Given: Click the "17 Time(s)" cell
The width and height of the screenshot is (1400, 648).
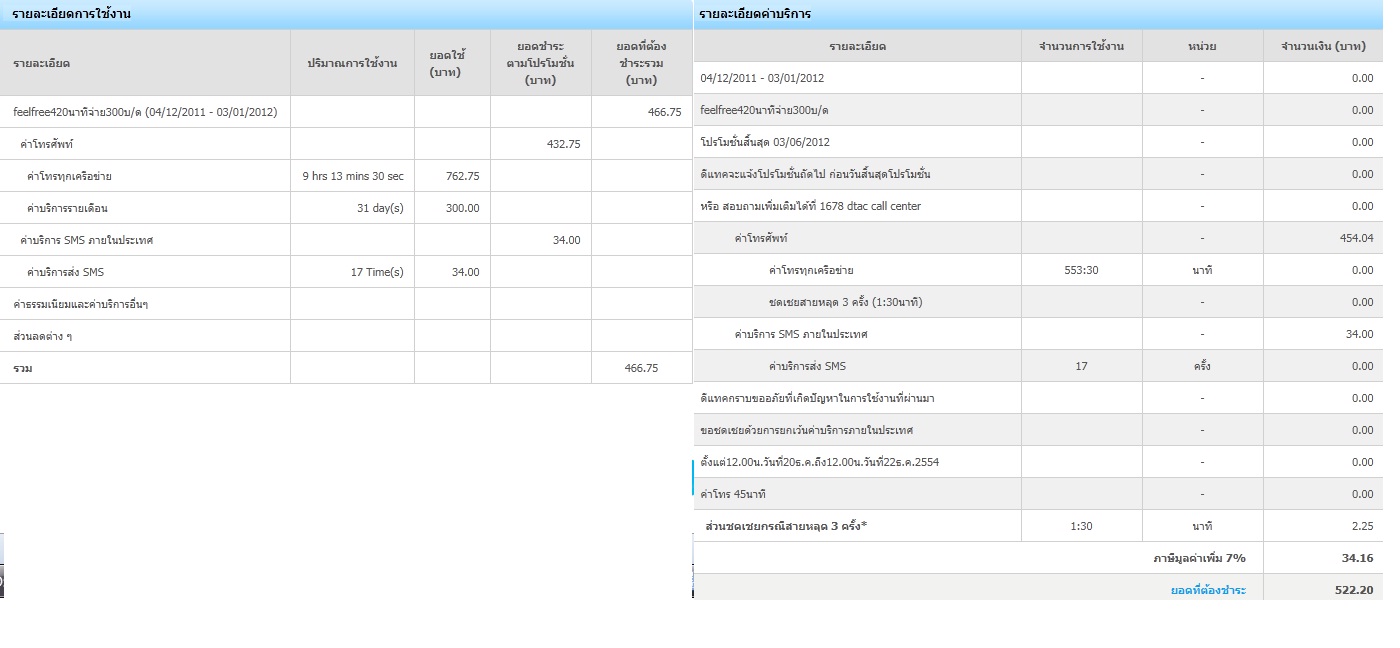Looking at the screenshot, I should (x=377, y=272).
